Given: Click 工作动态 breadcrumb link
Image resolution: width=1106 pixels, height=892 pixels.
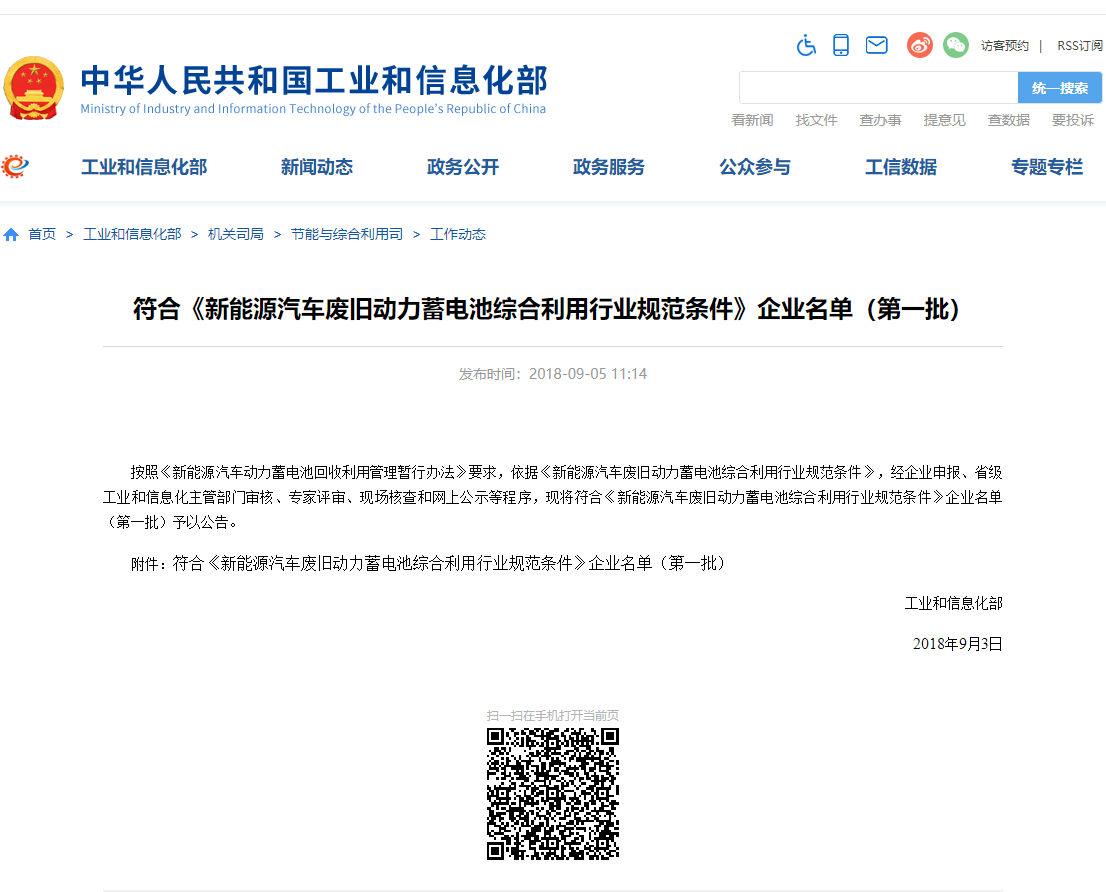Looking at the screenshot, I should click(x=458, y=234).
